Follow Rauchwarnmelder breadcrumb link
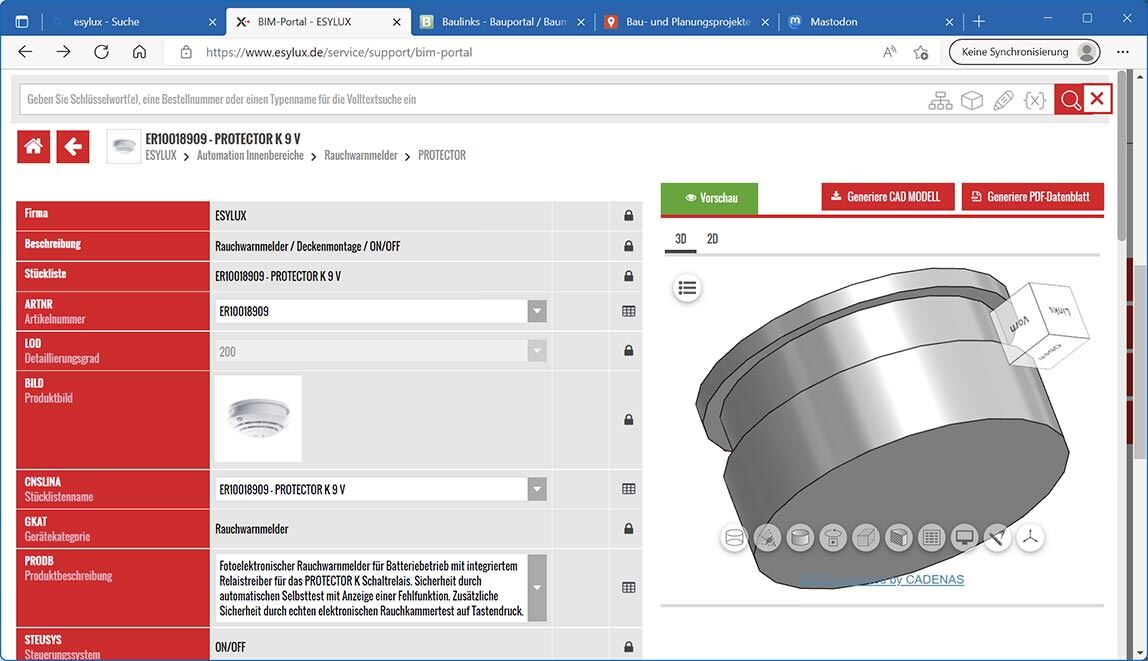The width and height of the screenshot is (1148, 661). (361, 155)
